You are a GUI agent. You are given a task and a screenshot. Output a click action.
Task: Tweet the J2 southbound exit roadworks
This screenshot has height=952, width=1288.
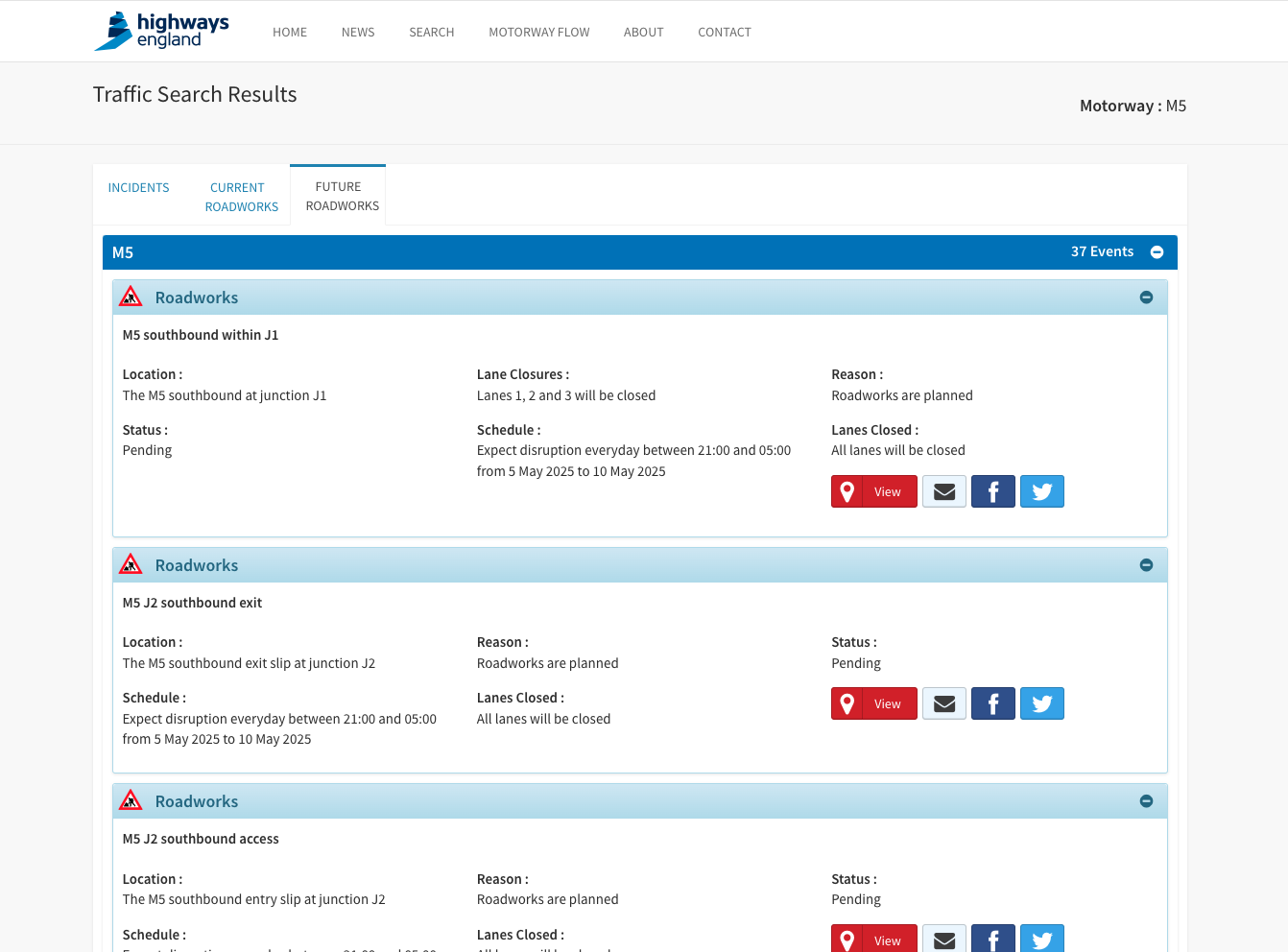tap(1042, 703)
